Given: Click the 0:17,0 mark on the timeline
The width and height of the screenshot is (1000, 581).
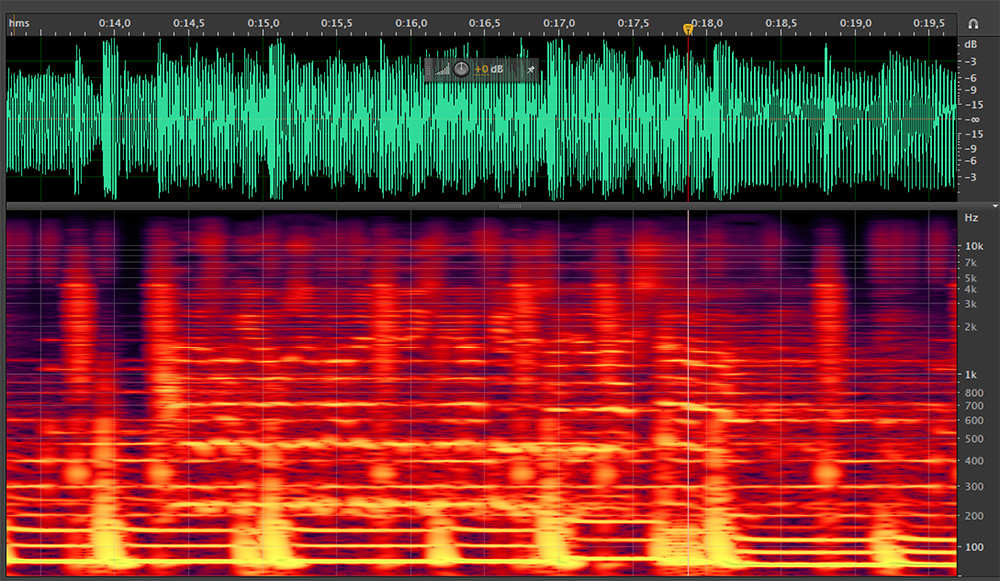Looking at the screenshot, I should point(559,22).
